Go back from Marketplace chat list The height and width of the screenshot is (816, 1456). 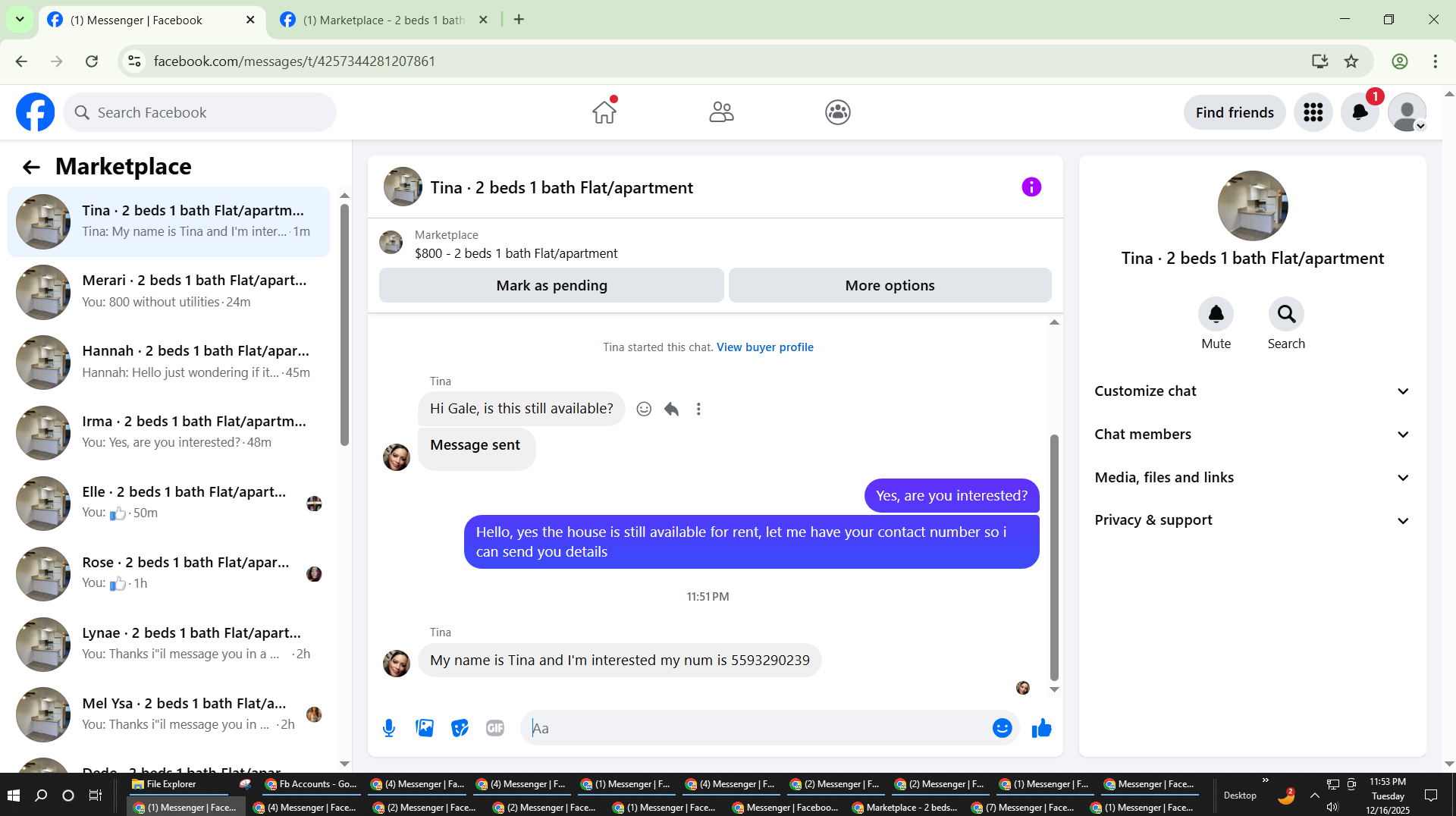click(x=31, y=167)
